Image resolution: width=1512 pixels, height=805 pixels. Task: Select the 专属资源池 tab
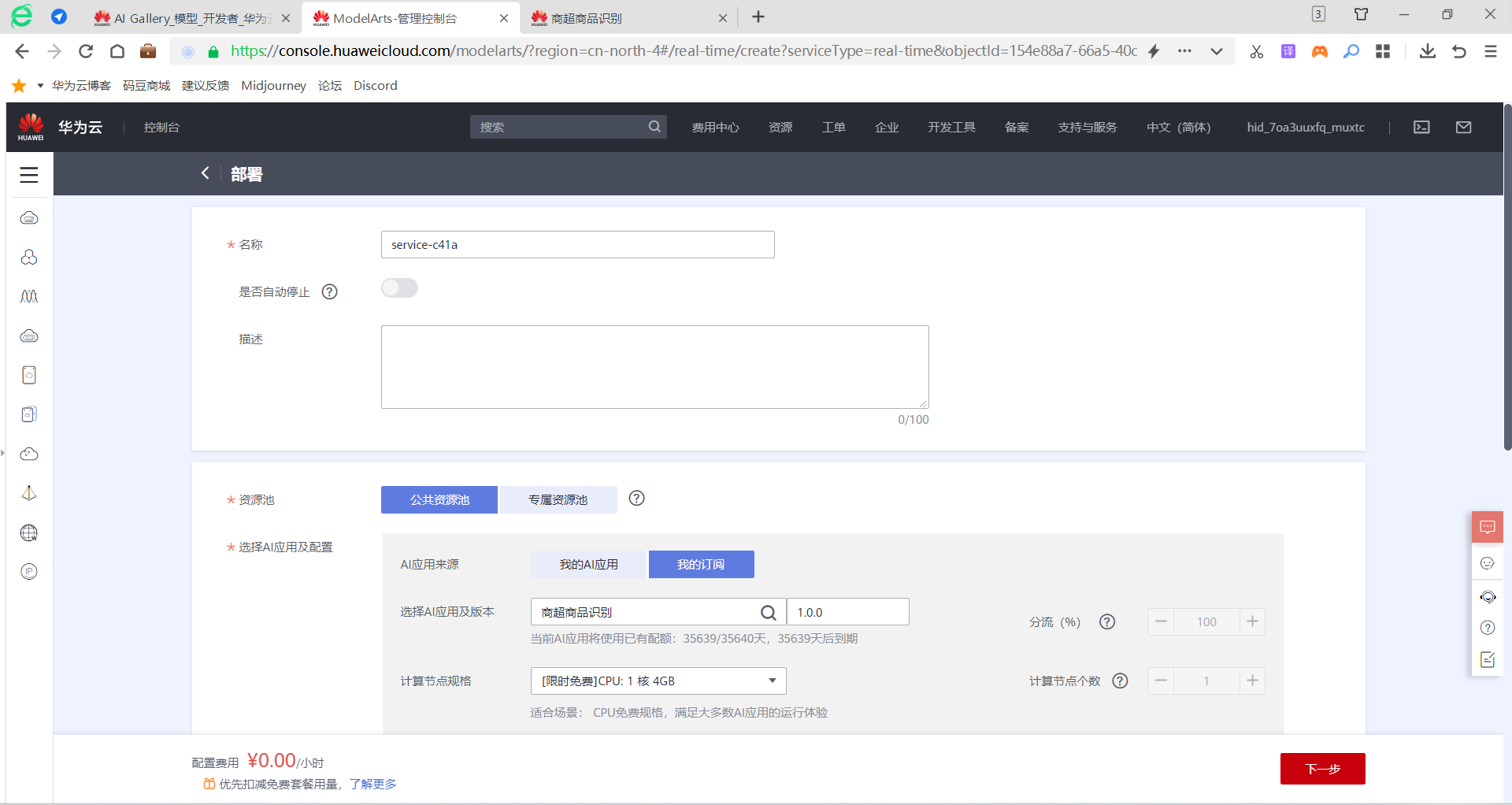(x=558, y=499)
